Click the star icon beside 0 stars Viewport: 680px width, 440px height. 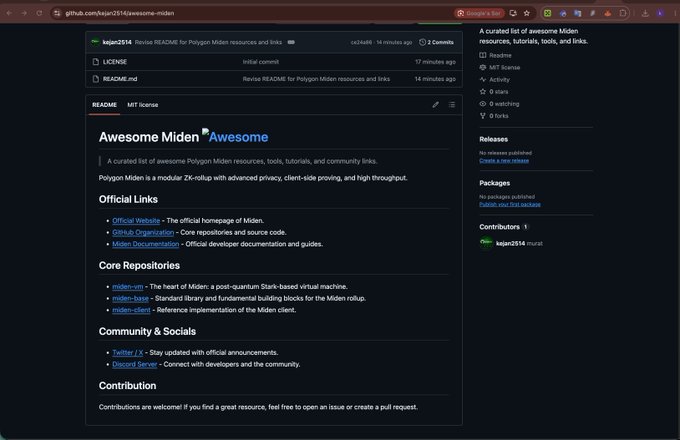pyautogui.click(x=483, y=91)
